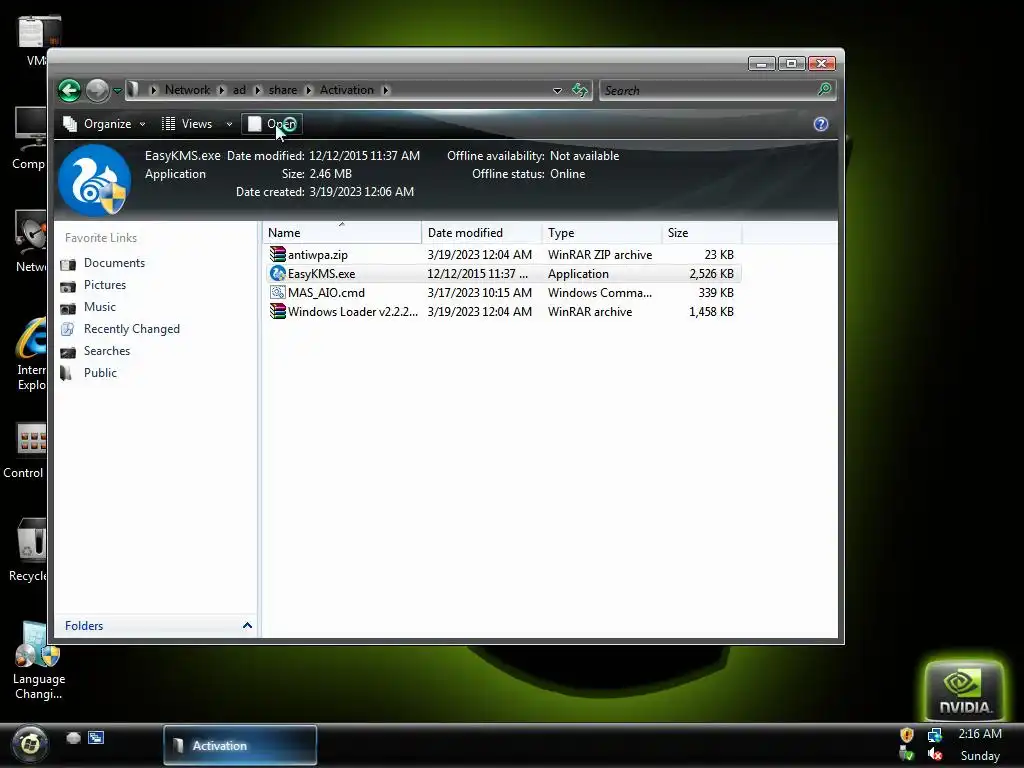Image resolution: width=1024 pixels, height=768 pixels.
Task: Open Music favorite link
Action: [x=99, y=307]
